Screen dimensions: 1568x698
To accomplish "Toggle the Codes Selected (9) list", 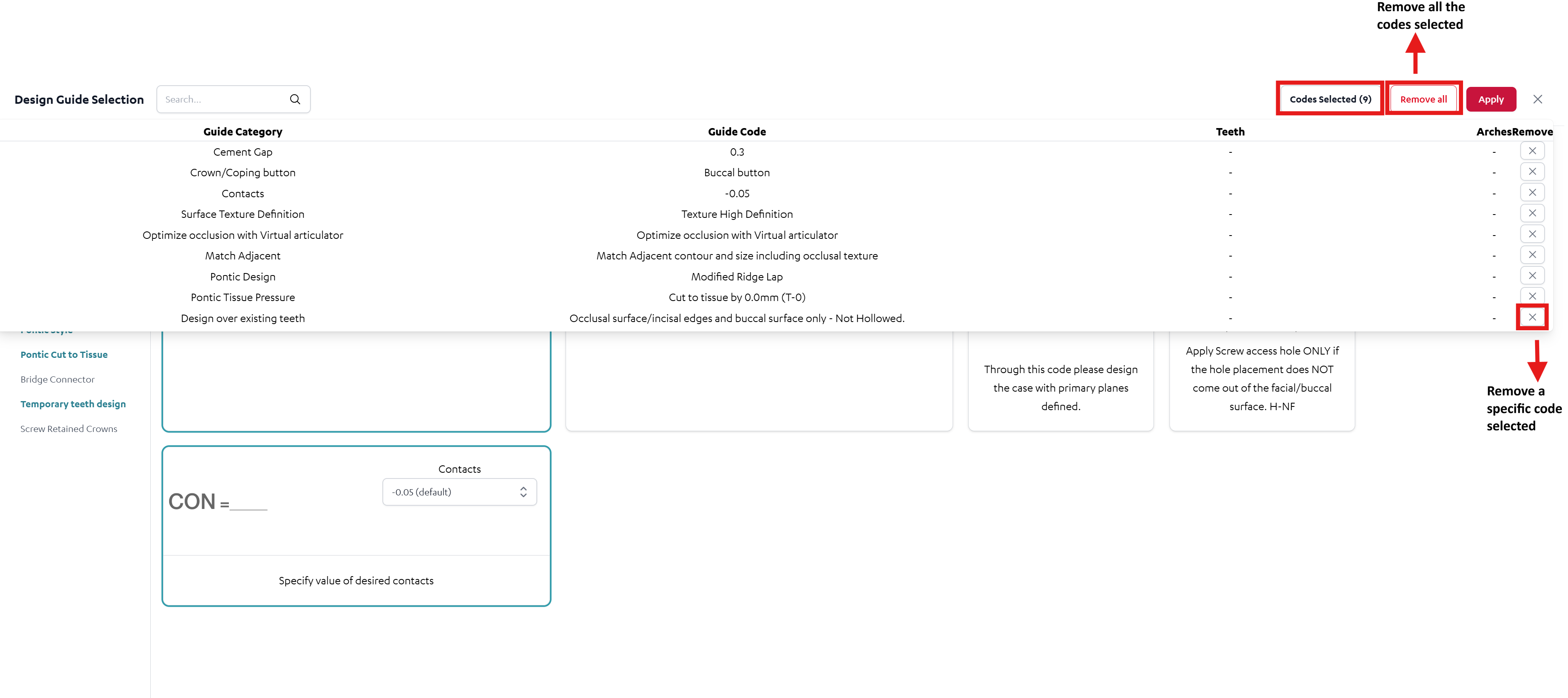I will tap(1330, 99).
